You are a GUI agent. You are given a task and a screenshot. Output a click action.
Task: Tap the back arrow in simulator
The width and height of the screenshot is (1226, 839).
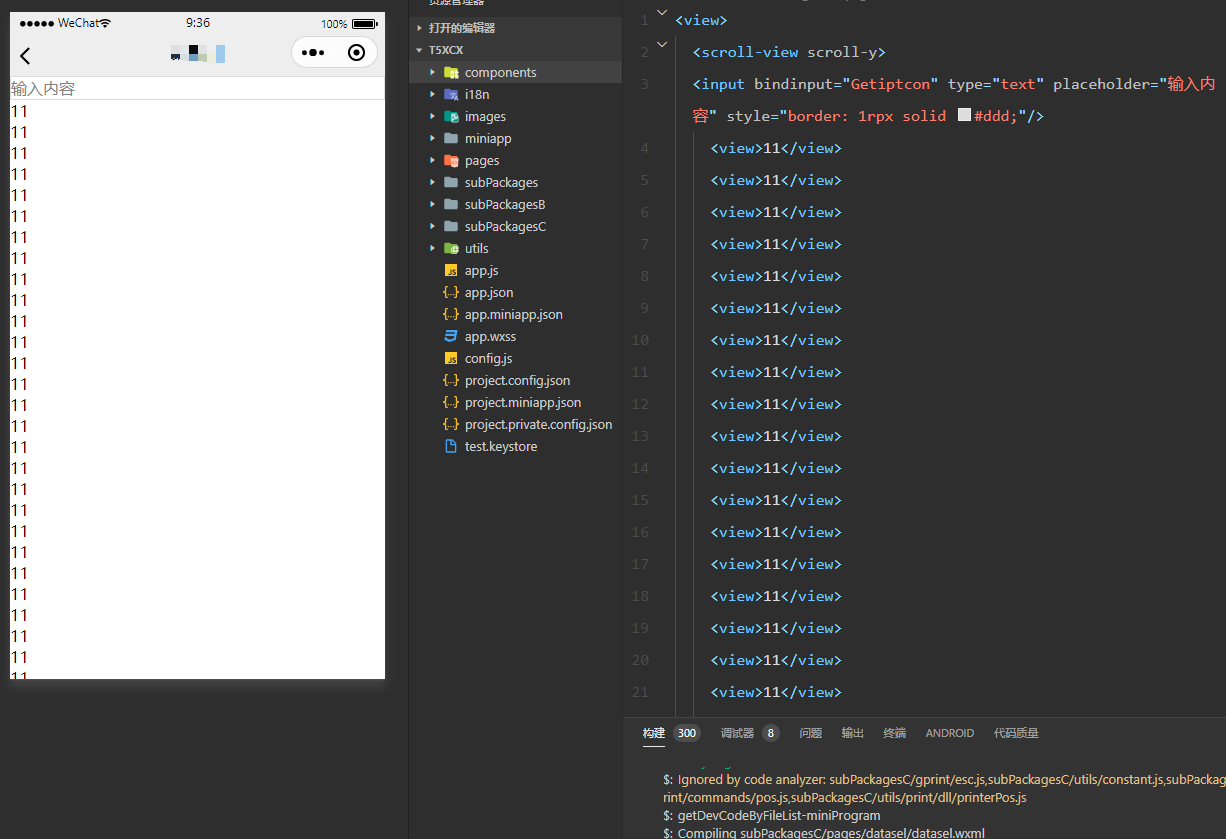point(25,56)
